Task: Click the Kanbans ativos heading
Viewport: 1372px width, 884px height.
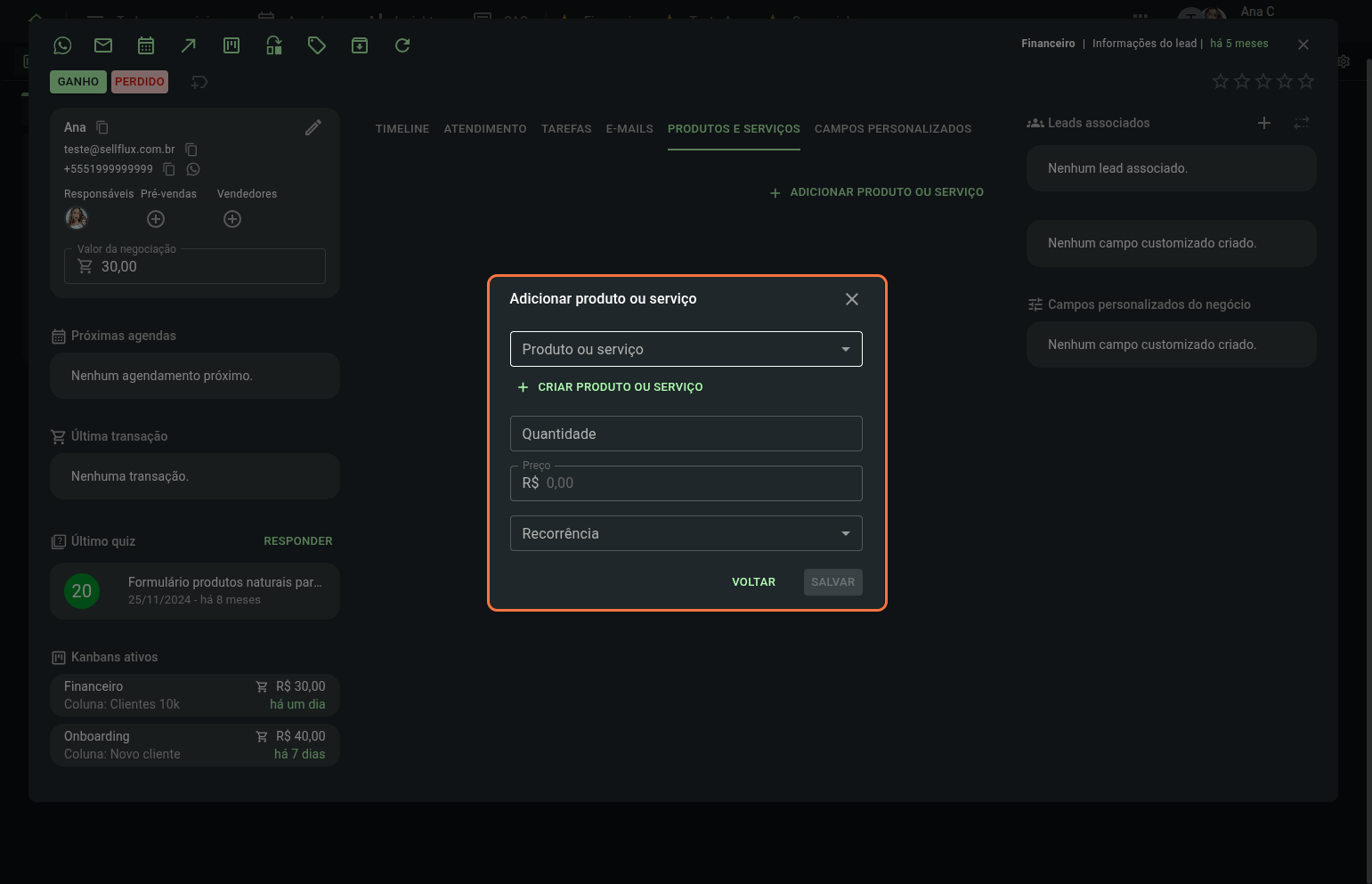Action: coord(115,657)
